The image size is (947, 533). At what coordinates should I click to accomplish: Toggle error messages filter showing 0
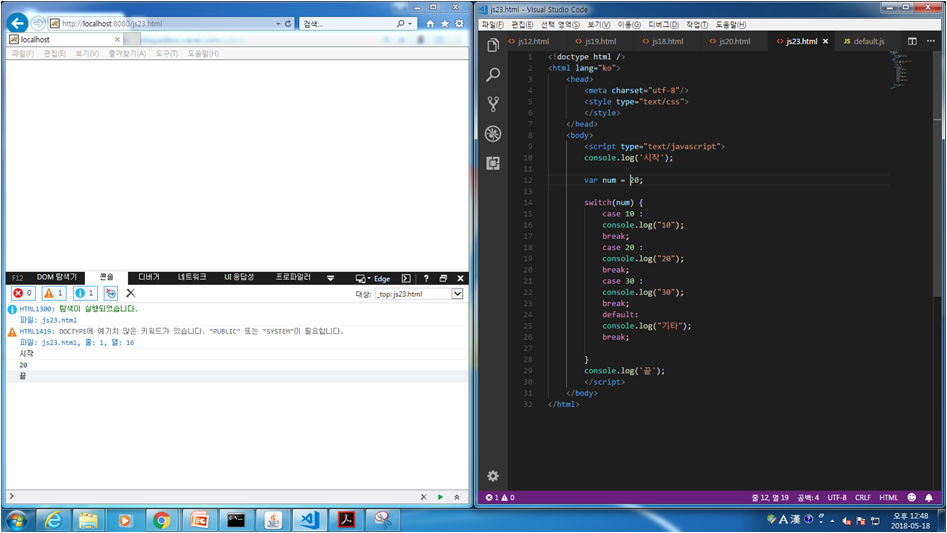(23, 293)
